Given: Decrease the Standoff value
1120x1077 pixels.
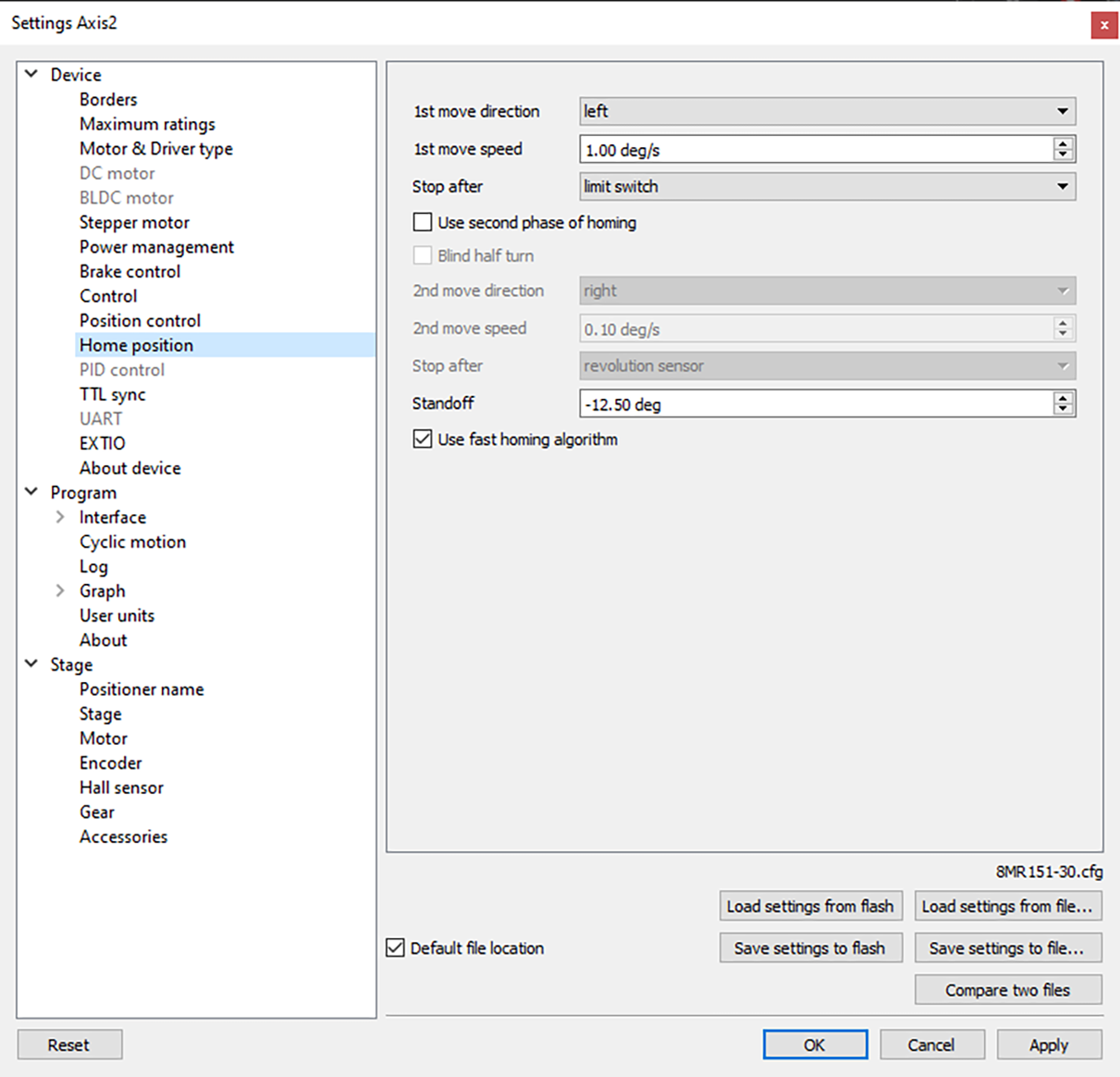Looking at the screenshot, I should point(1063,409).
